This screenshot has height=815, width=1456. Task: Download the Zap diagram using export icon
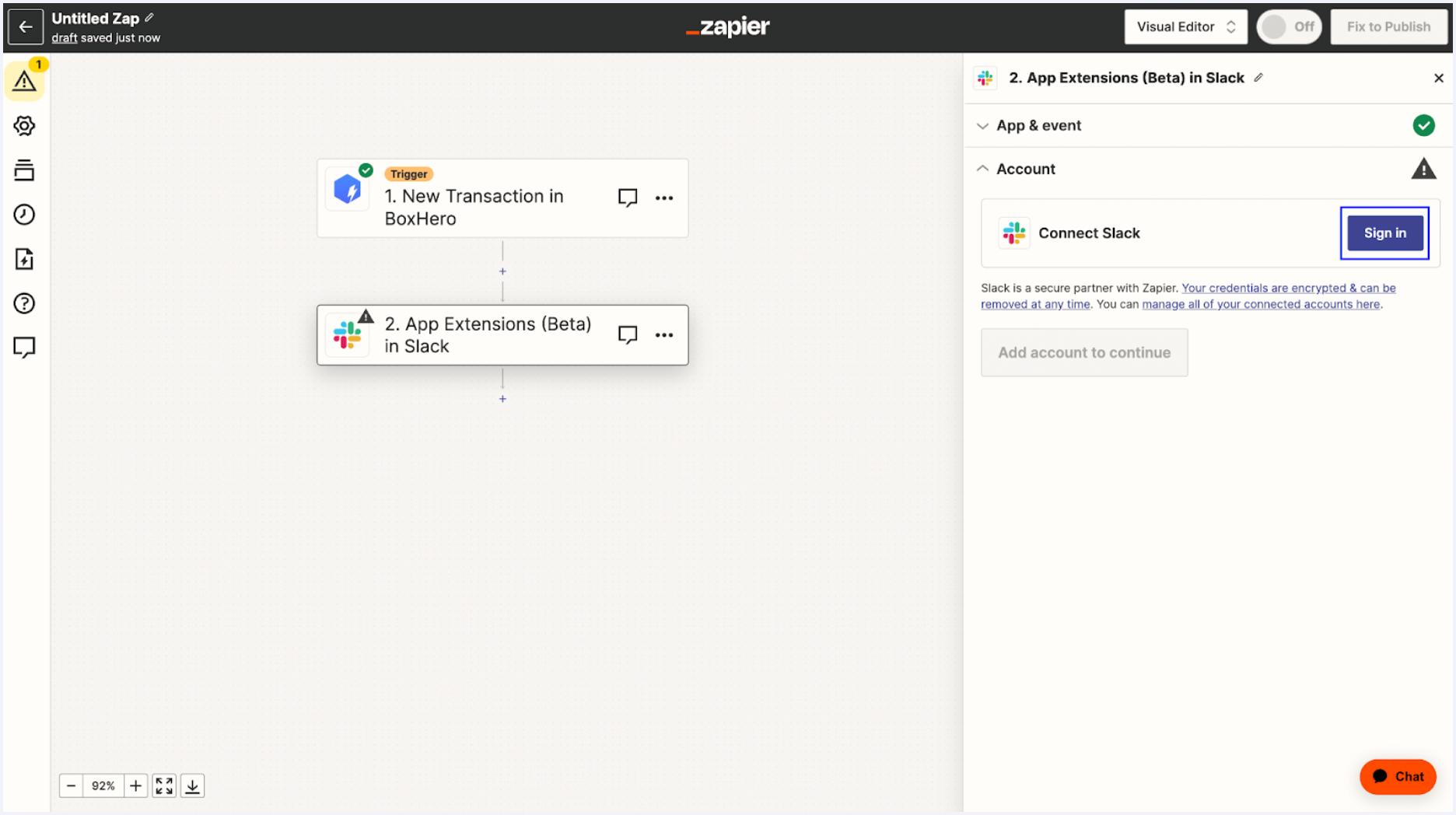click(192, 785)
